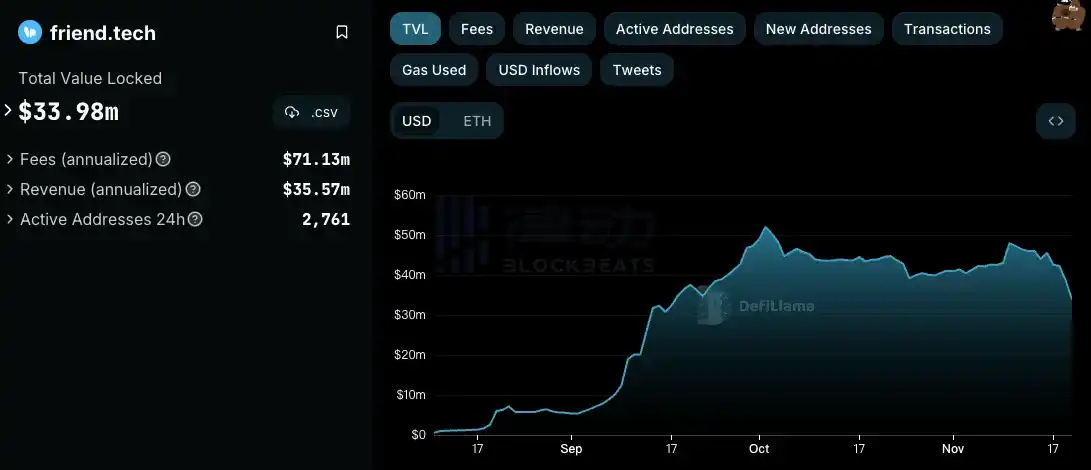Image resolution: width=1091 pixels, height=470 pixels.
Task: Switch chart denomination to ETH
Action: coord(477,121)
